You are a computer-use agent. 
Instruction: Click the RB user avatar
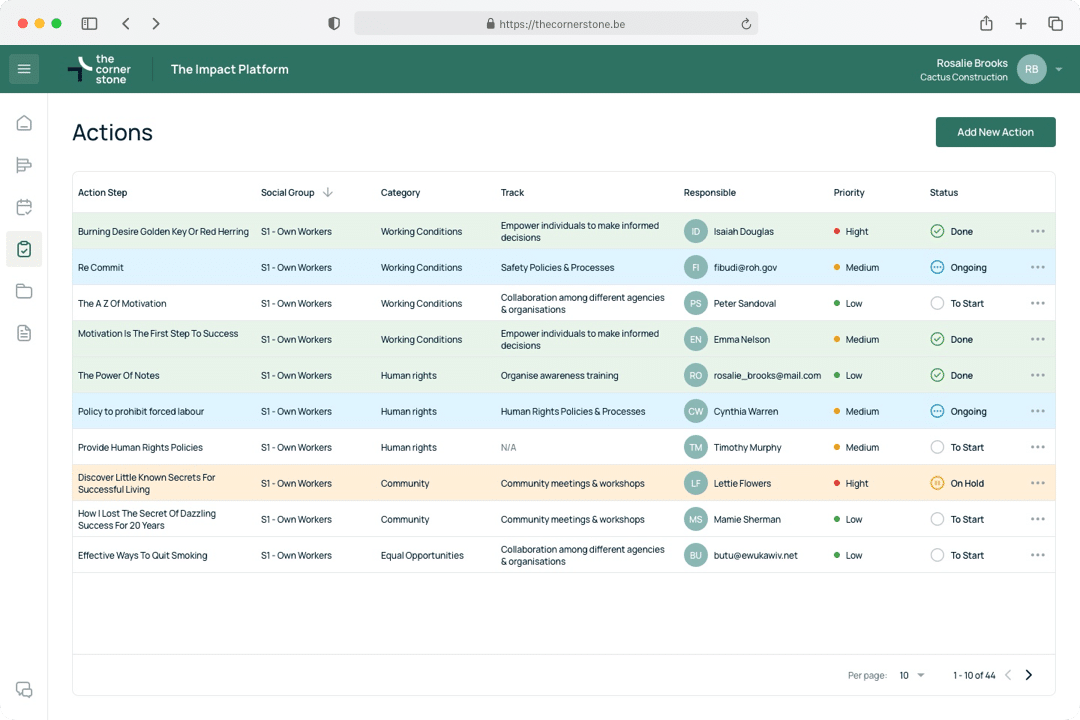tap(1031, 69)
